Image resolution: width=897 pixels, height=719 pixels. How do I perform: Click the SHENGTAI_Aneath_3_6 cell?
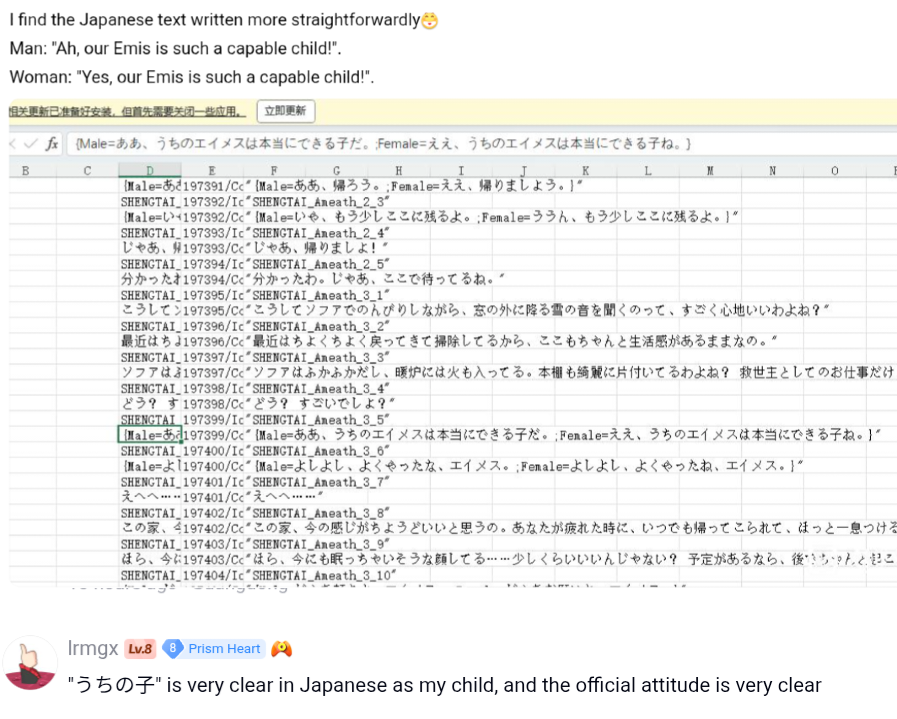coord(318,451)
